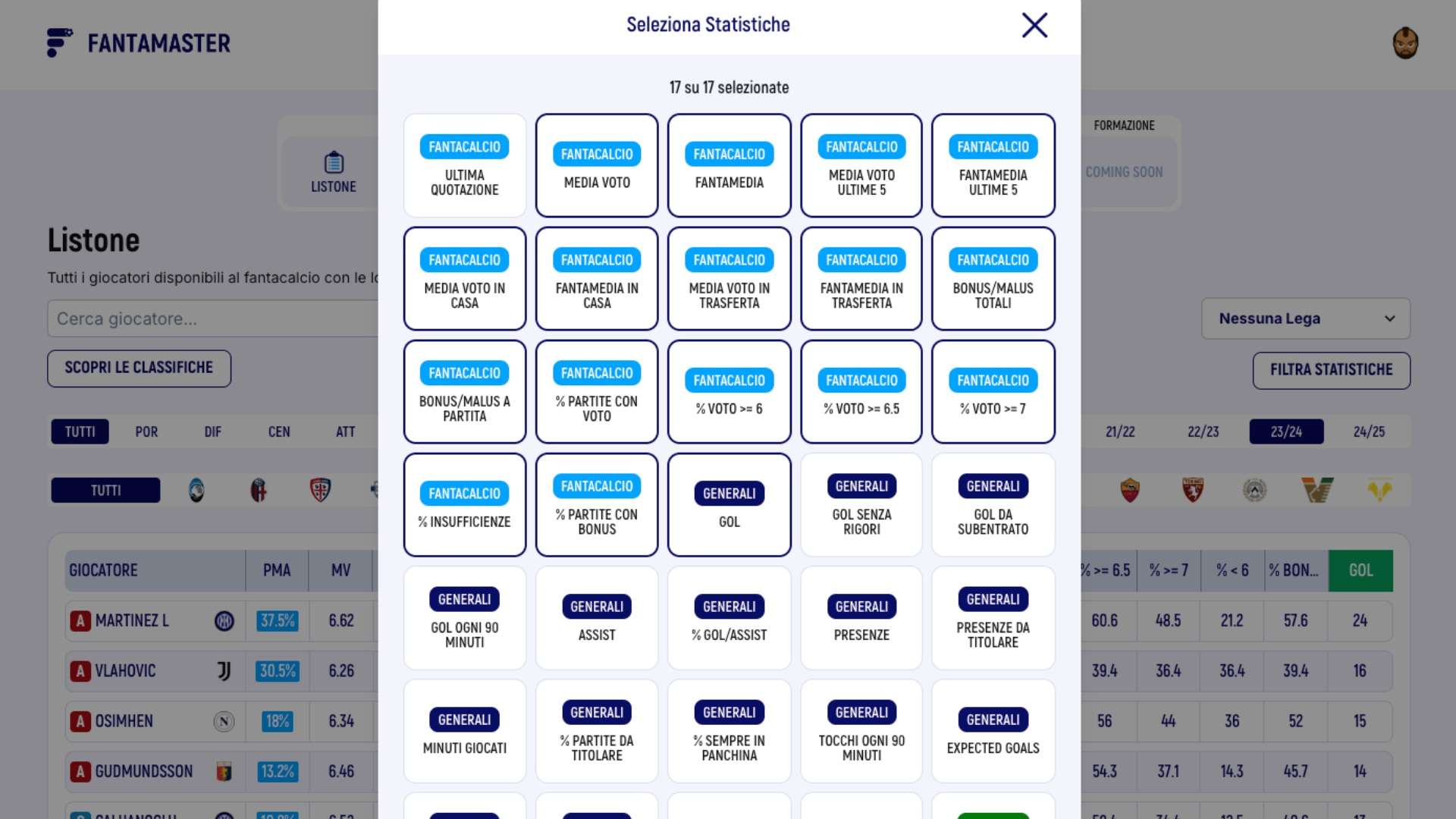Sort by the green GOL column header
The image size is (1456, 819).
click(x=1360, y=571)
